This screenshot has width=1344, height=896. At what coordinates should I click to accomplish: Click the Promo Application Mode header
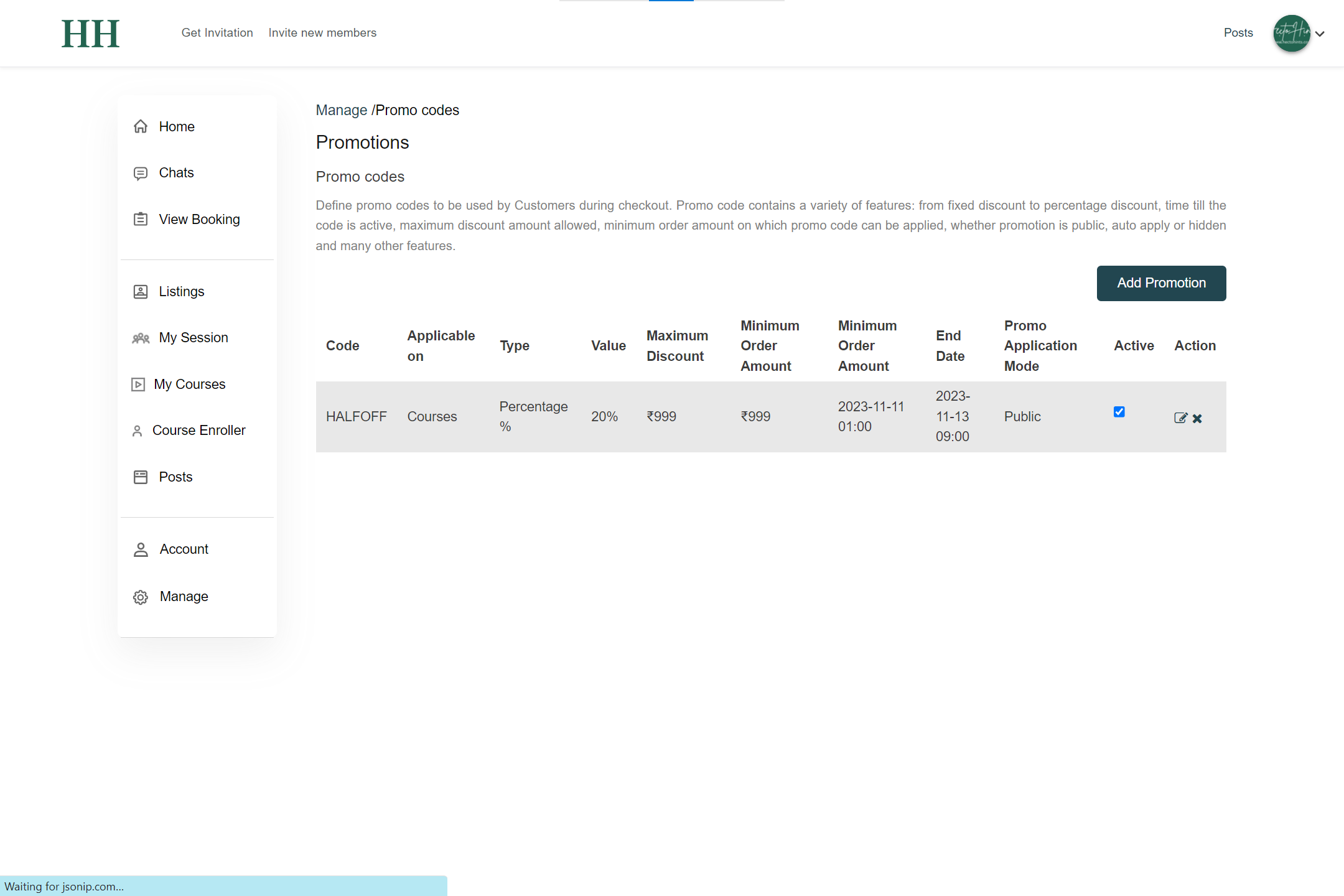[x=1040, y=345]
